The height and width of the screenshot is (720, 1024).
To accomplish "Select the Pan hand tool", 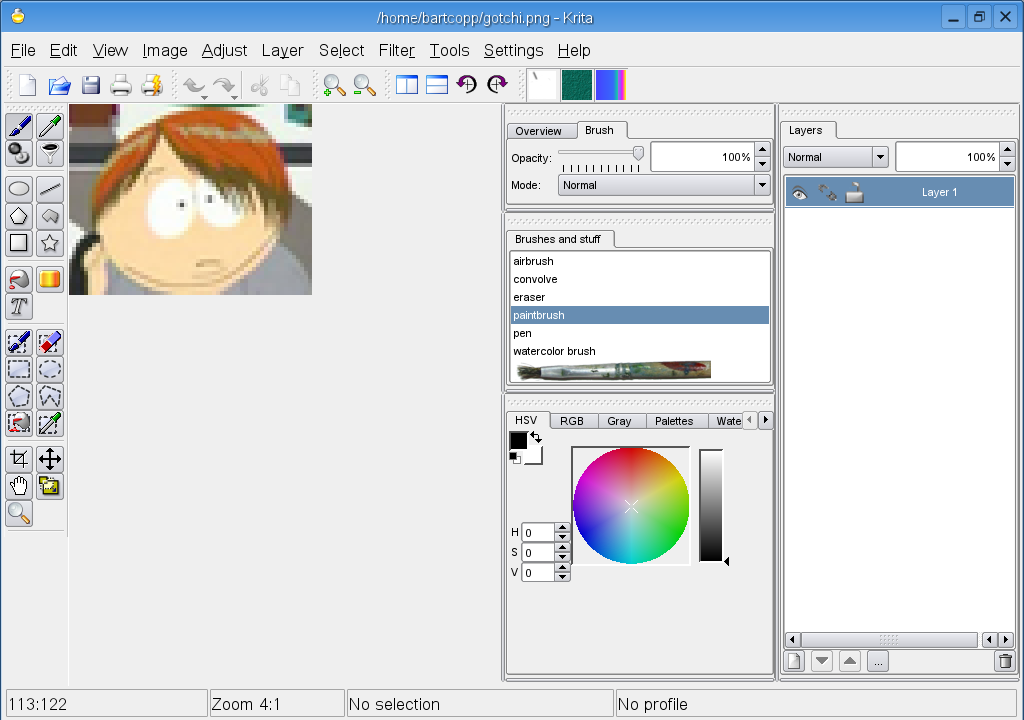I will 19,486.
